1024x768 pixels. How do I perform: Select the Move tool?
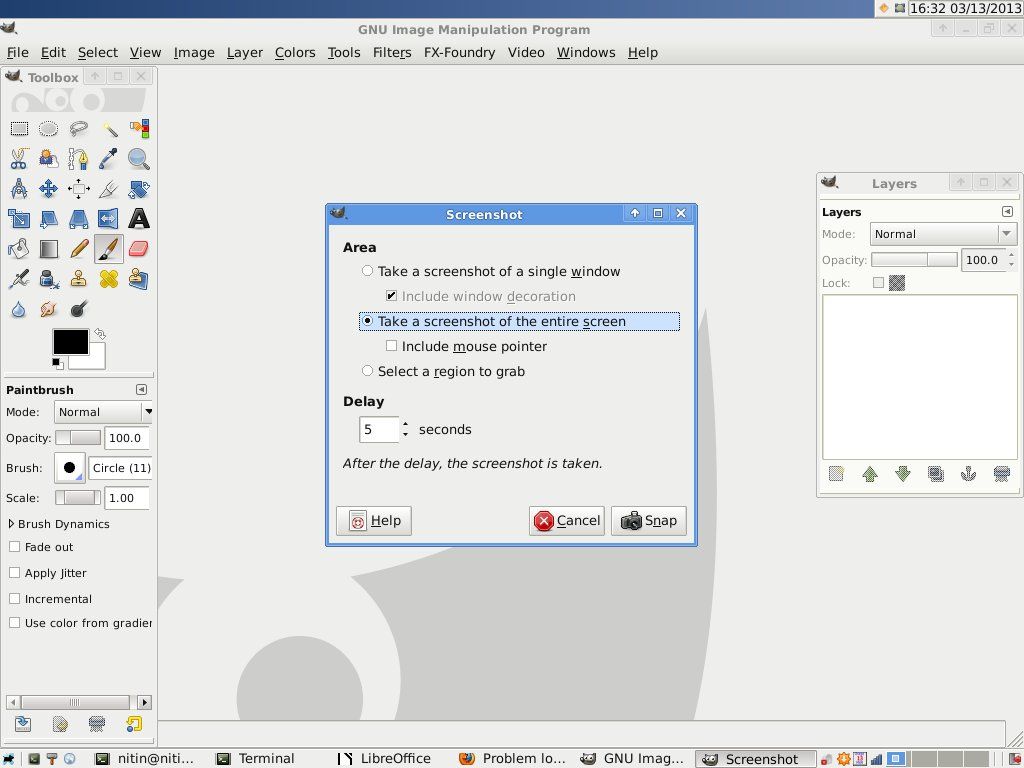(x=48, y=188)
